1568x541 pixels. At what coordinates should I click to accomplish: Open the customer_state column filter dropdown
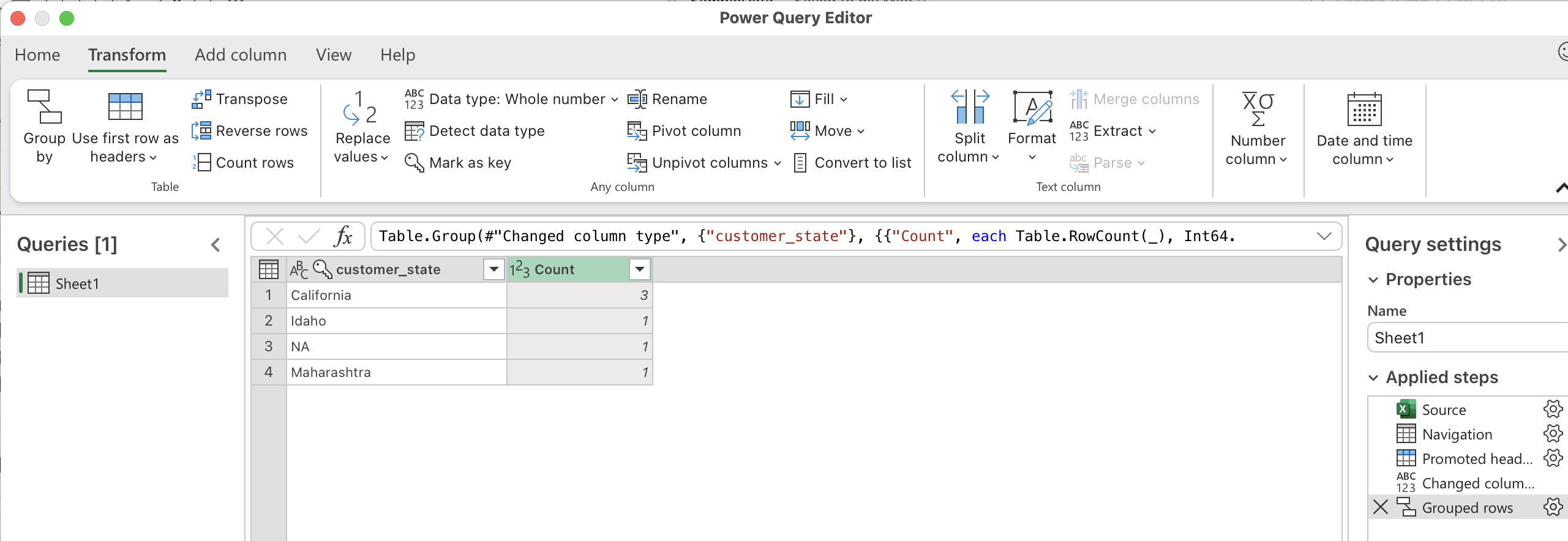[493, 269]
